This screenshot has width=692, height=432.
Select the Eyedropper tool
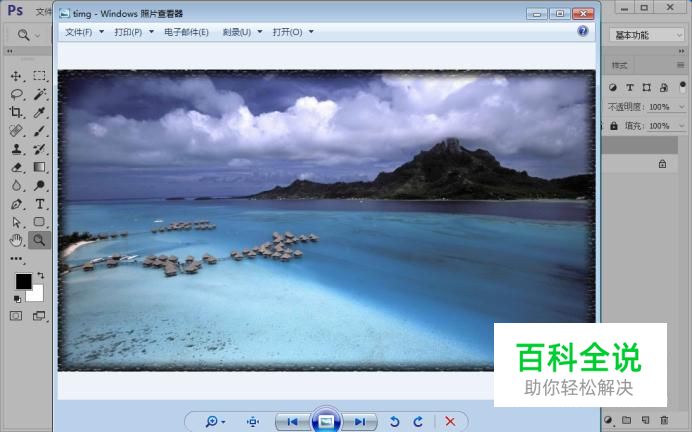tap(39, 112)
